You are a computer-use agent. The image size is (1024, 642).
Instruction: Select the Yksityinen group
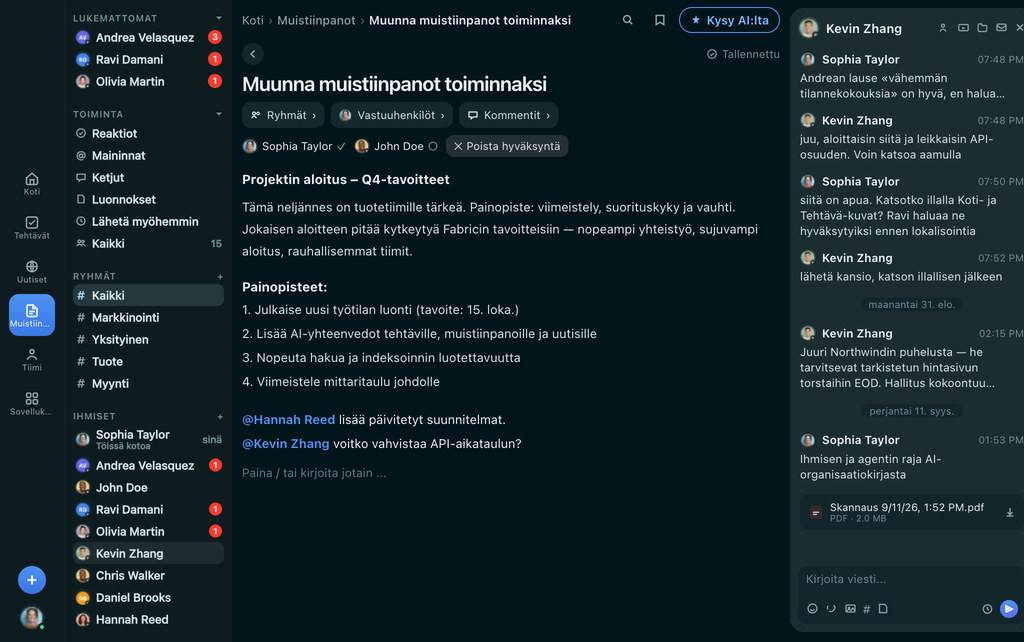coord(148,340)
